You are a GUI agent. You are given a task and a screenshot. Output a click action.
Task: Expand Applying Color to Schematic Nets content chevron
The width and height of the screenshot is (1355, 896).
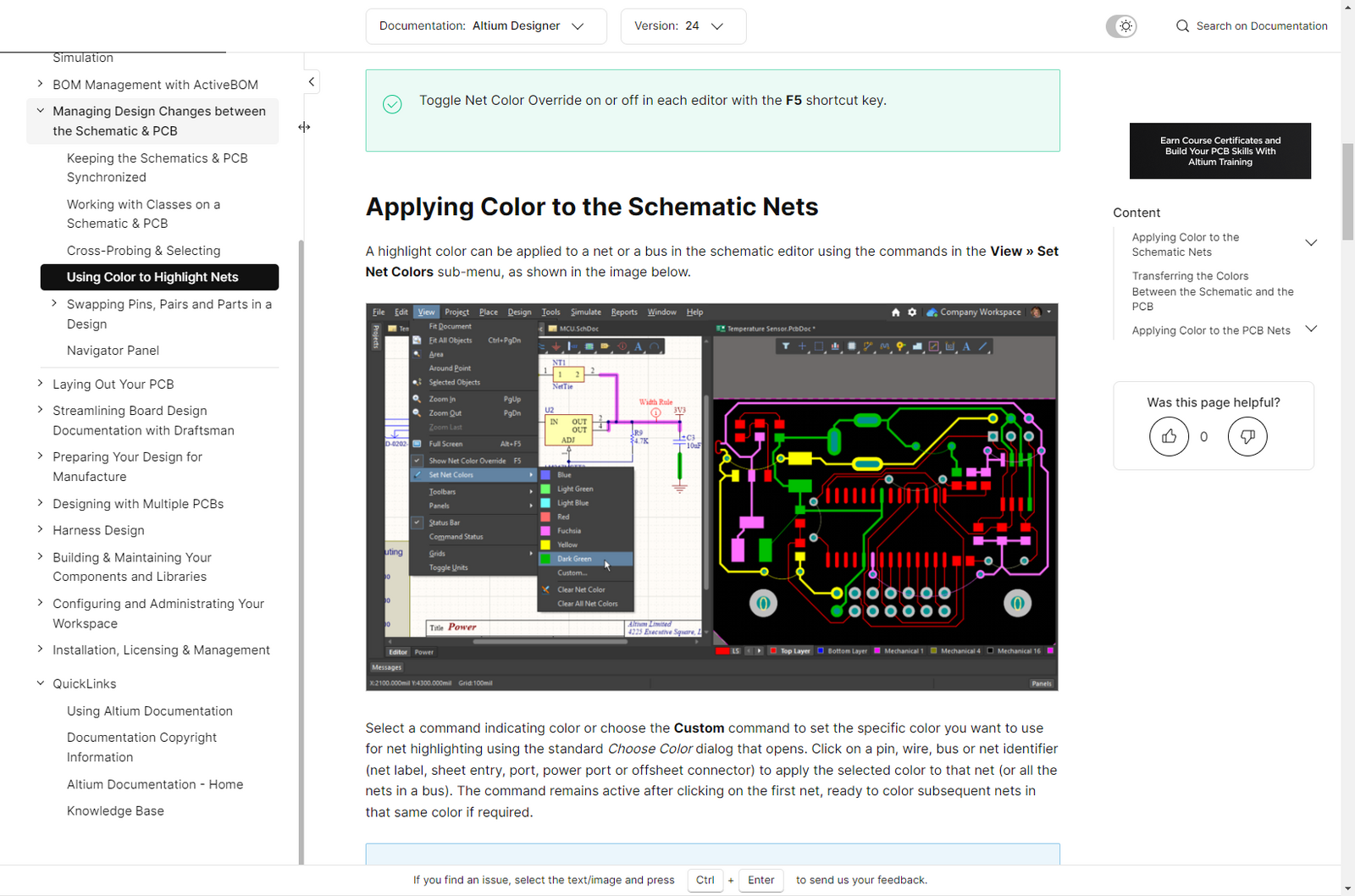pos(1311,243)
